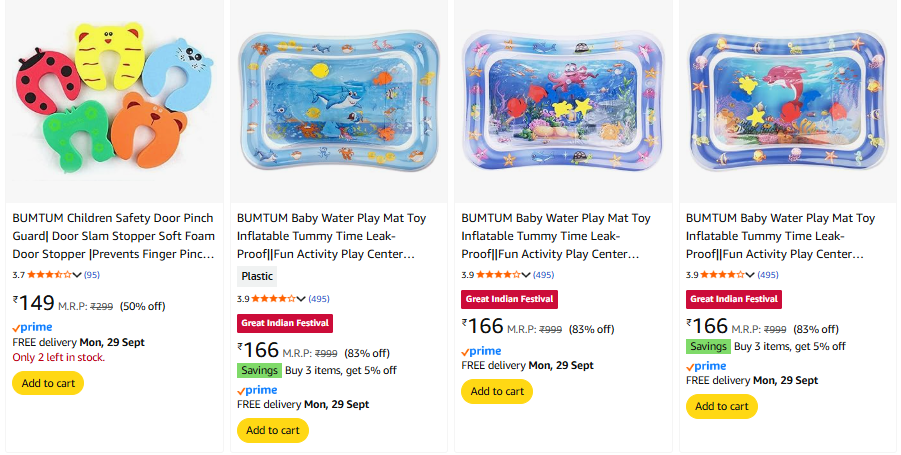
Task: Add the Door Pinch Guard to cart
Action: 48,383
